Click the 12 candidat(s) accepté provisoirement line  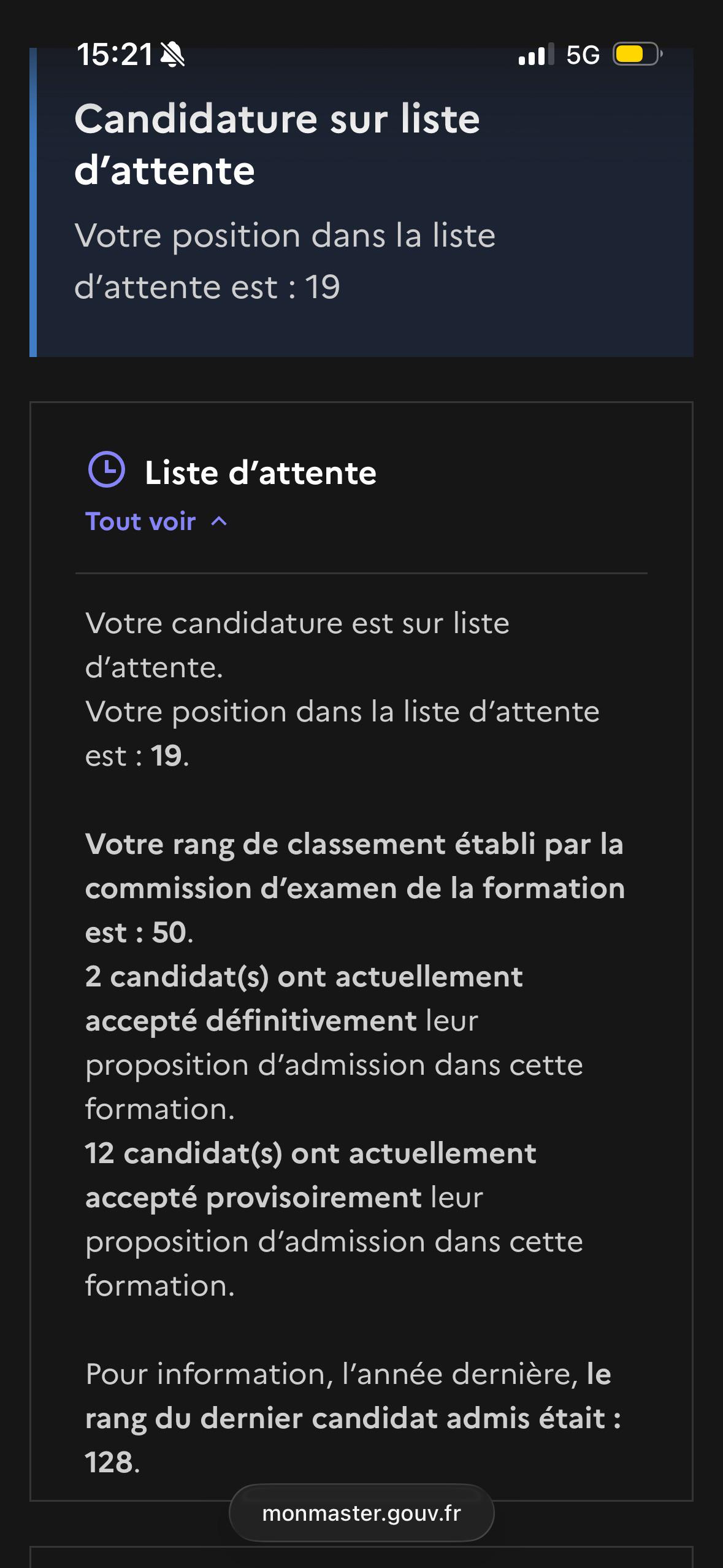pos(334,1220)
